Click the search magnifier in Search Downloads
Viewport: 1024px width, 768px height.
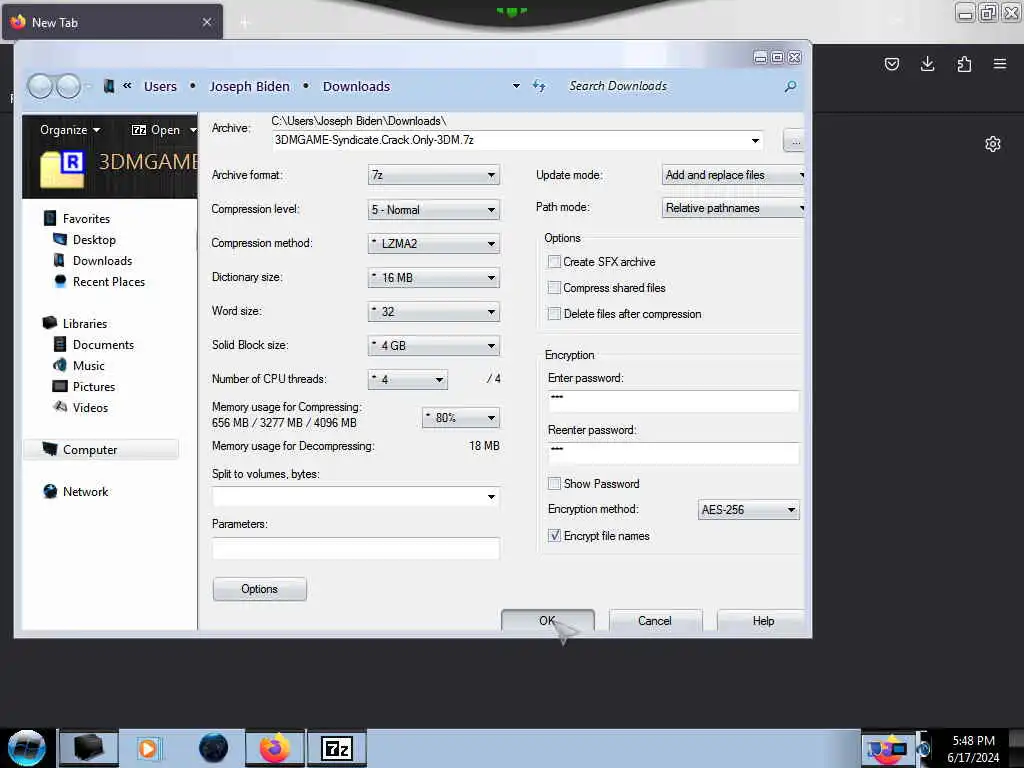pyautogui.click(x=790, y=86)
